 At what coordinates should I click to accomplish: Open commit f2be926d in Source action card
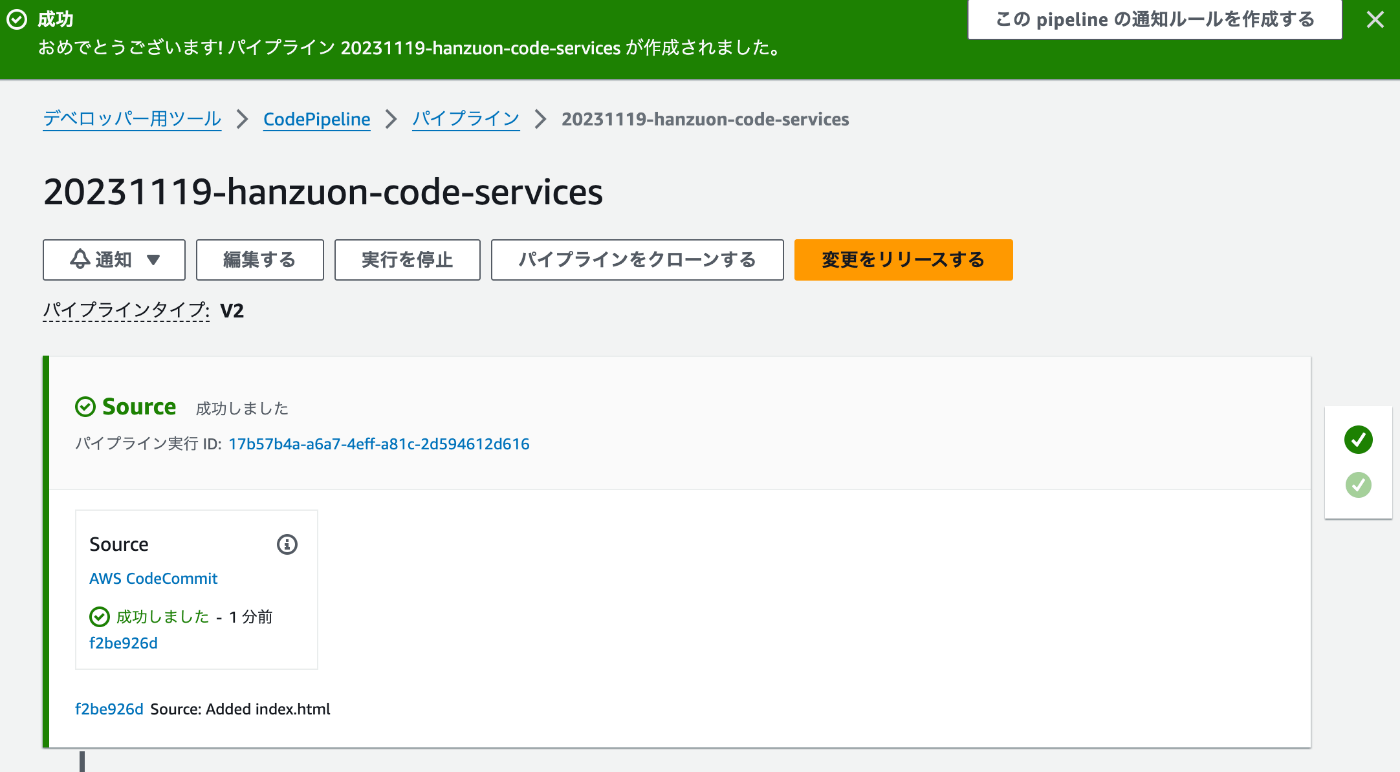pyautogui.click(x=123, y=643)
